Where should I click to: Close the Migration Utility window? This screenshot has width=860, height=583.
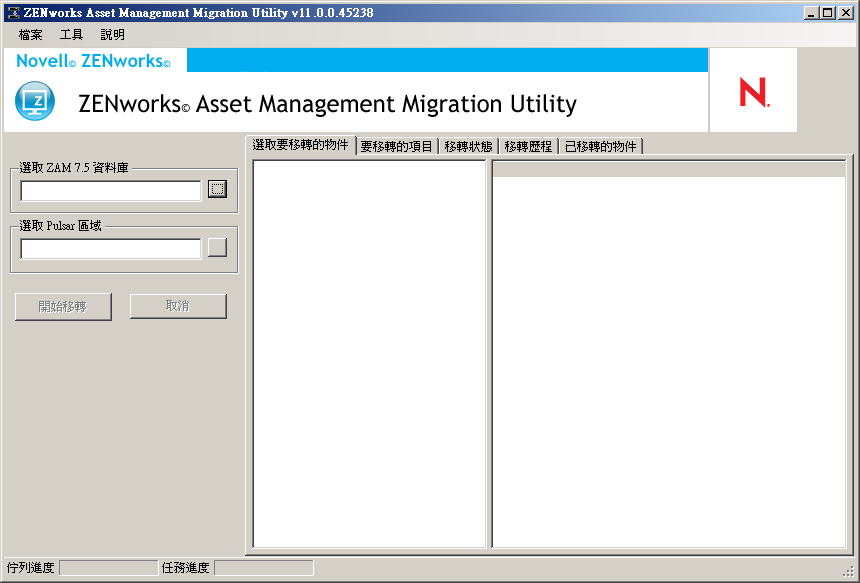tap(845, 13)
